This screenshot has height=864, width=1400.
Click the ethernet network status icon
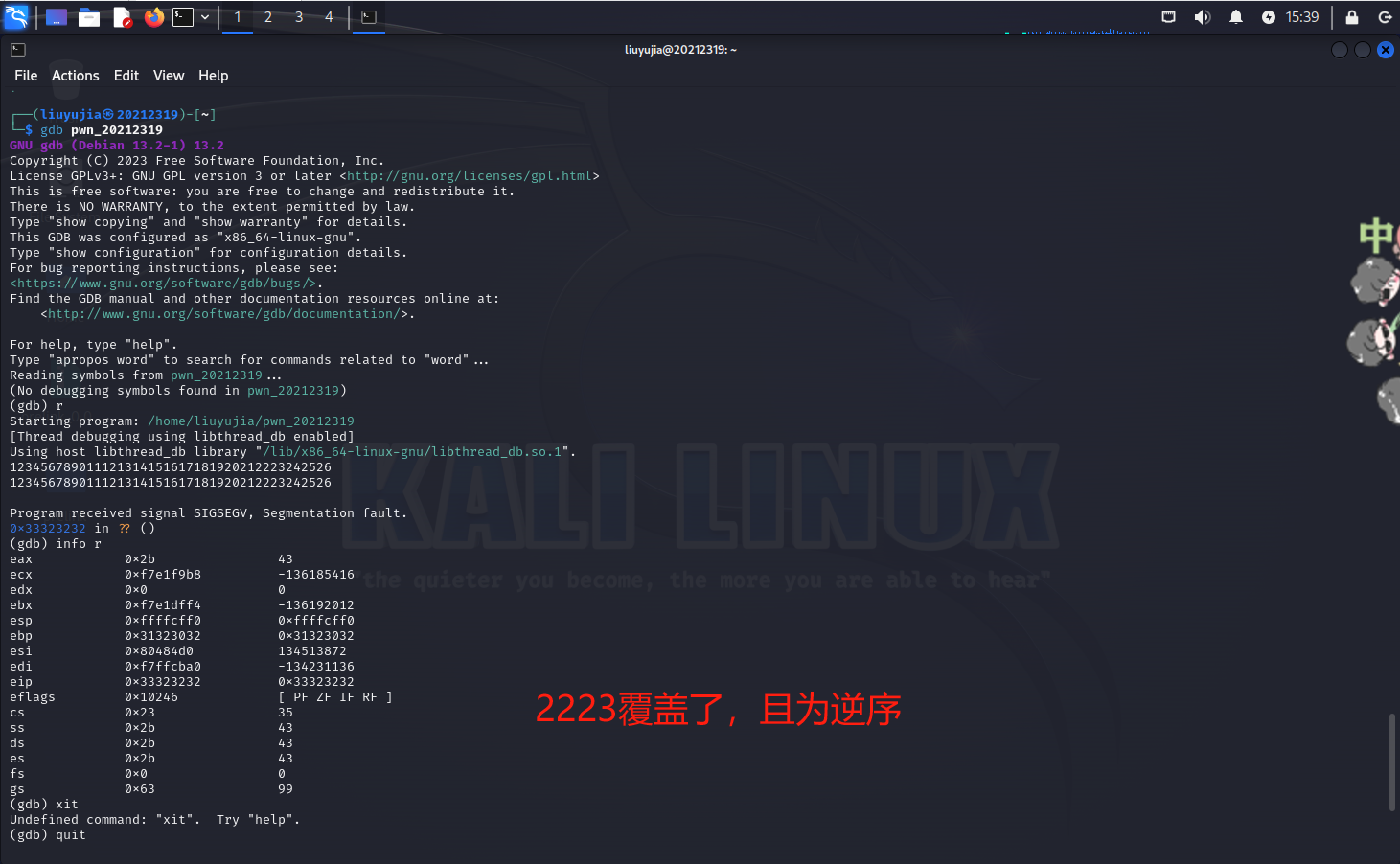pos(1169,16)
